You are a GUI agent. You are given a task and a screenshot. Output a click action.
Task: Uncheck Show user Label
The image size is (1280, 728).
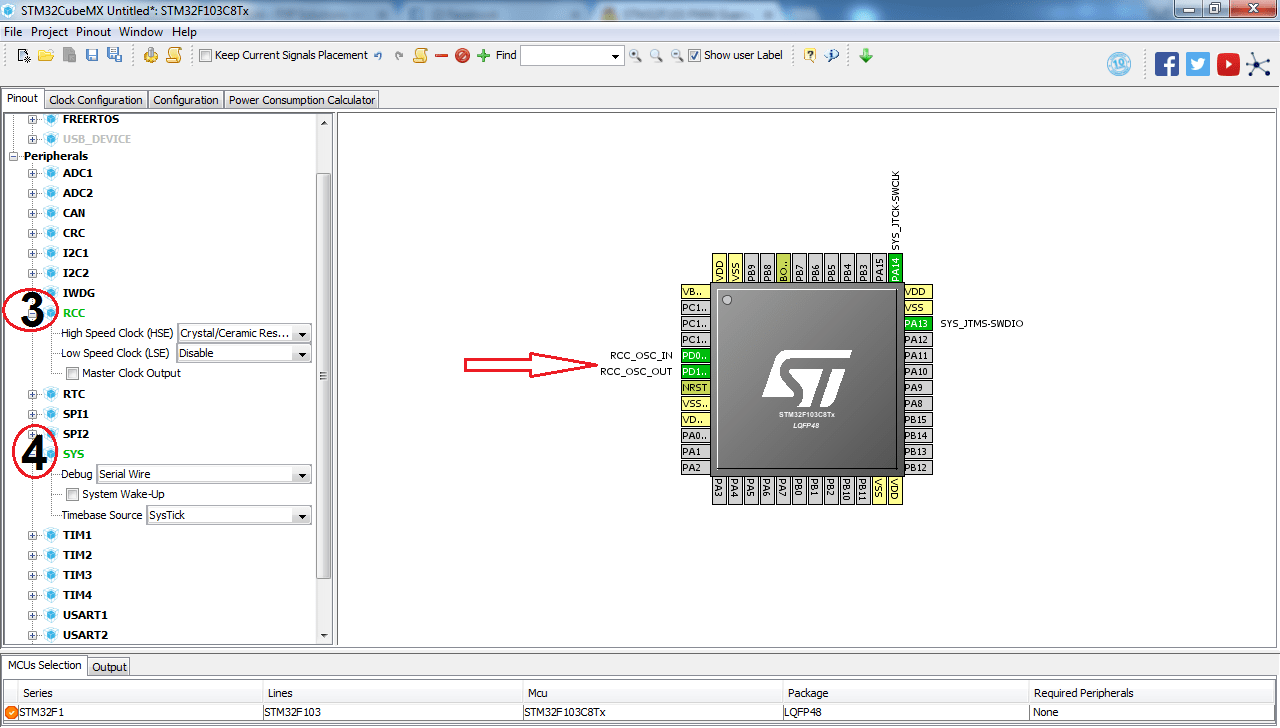pos(694,55)
